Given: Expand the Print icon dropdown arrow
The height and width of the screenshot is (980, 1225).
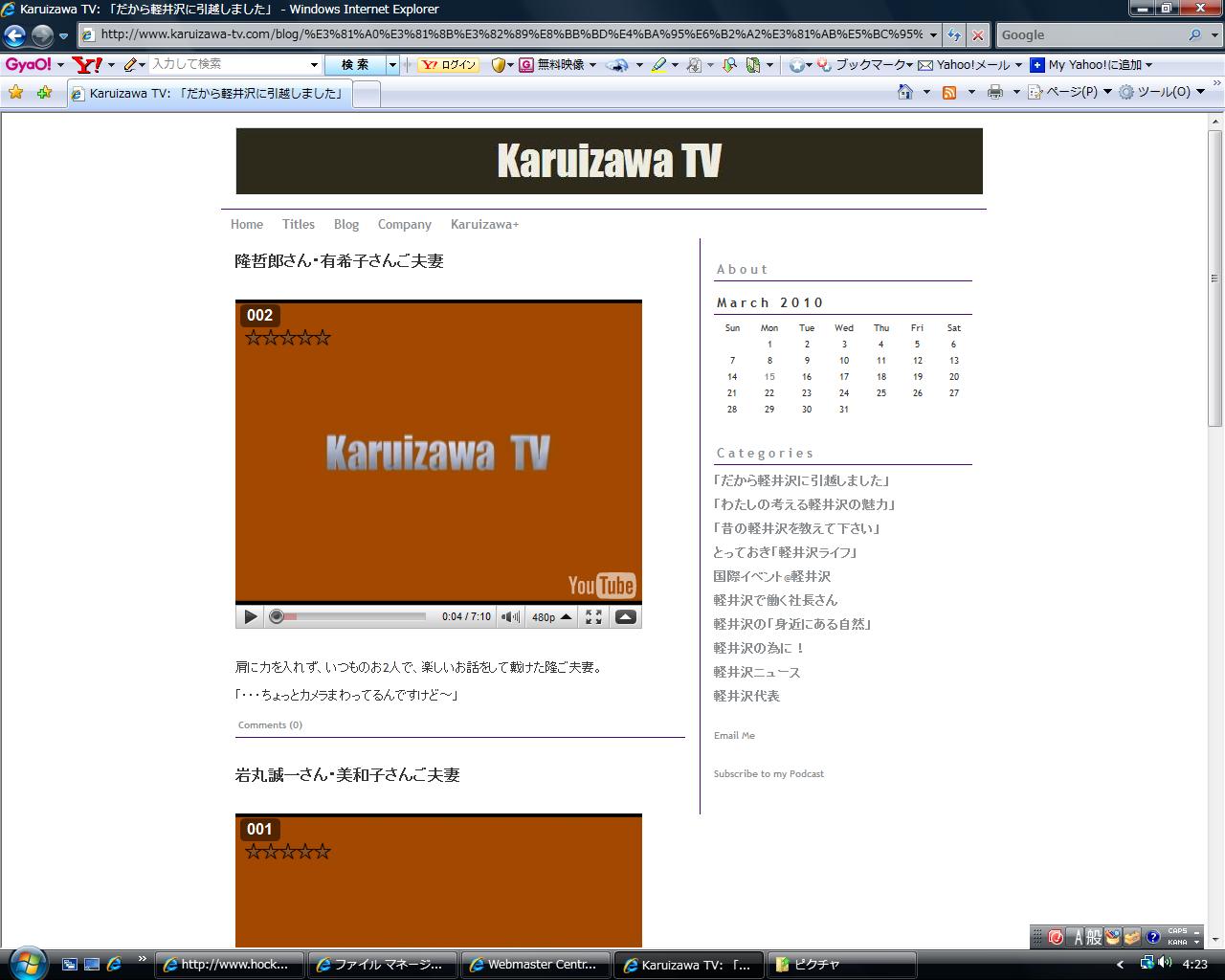Looking at the screenshot, I should 1015,92.
